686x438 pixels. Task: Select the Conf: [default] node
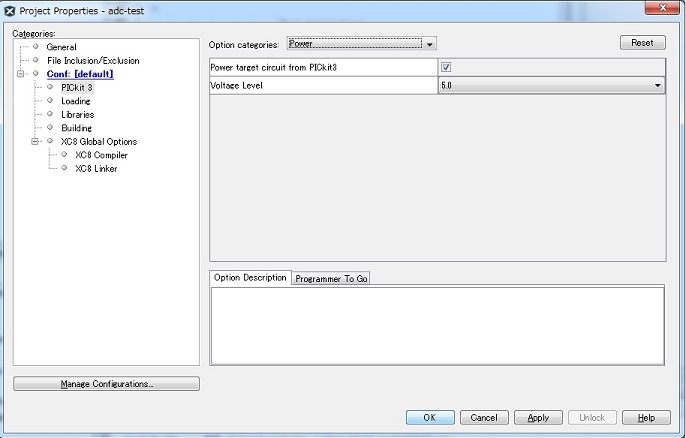[80, 74]
